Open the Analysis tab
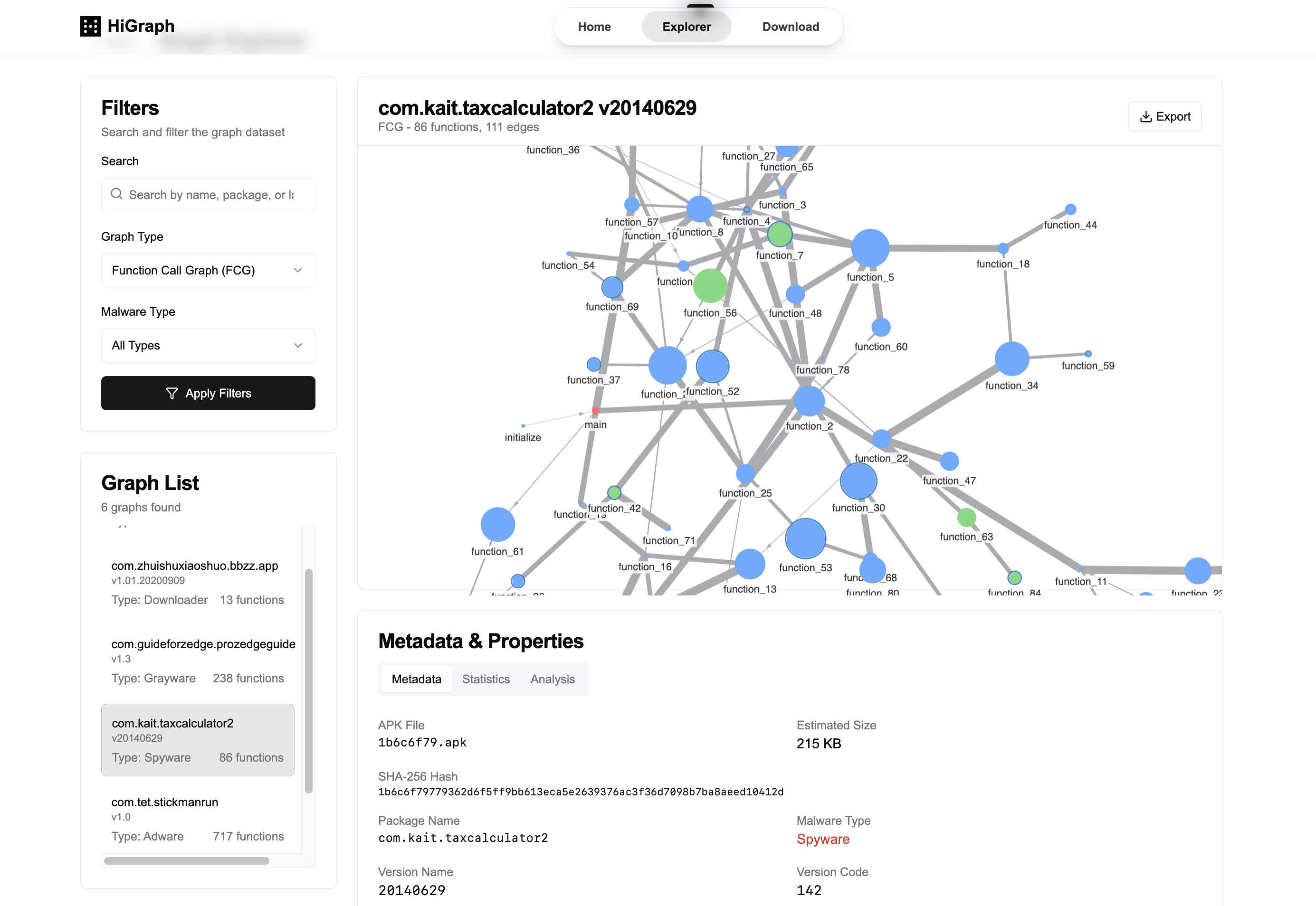This screenshot has height=906, width=1316. [x=552, y=679]
